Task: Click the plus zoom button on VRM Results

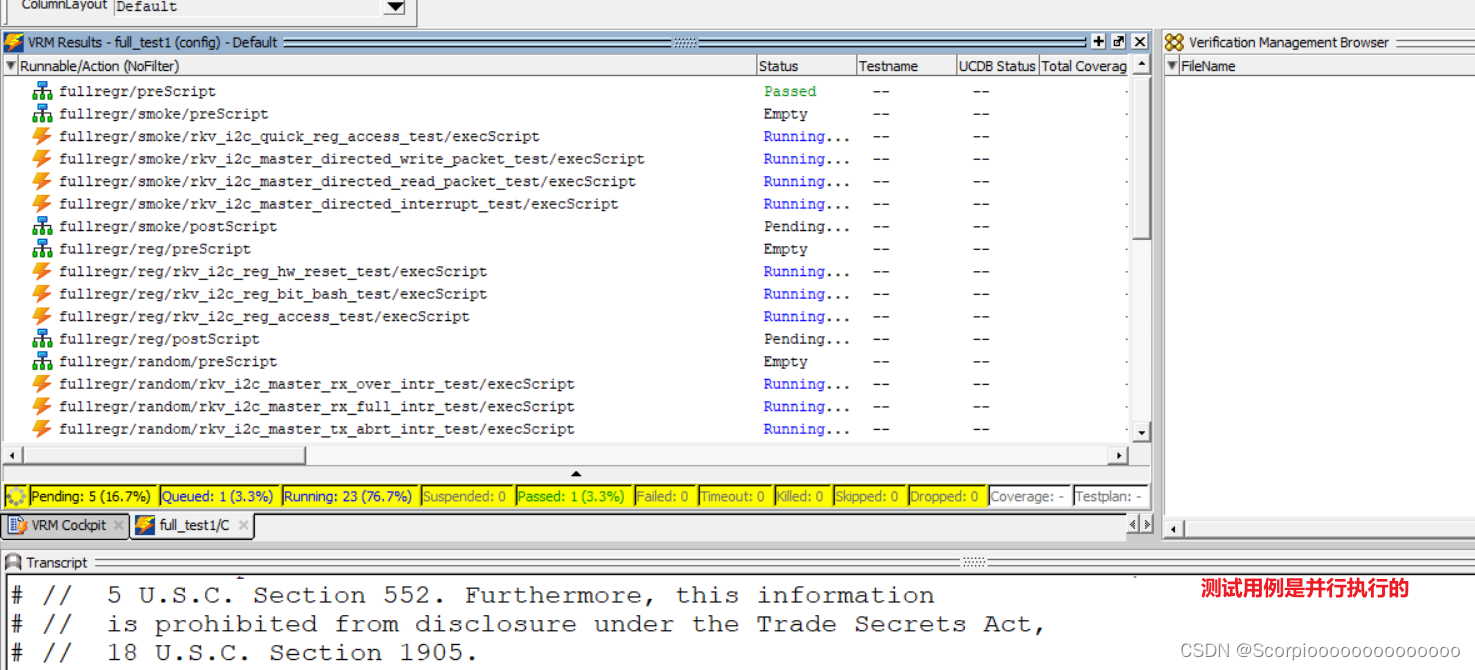Action: [x=1098, y=42]
